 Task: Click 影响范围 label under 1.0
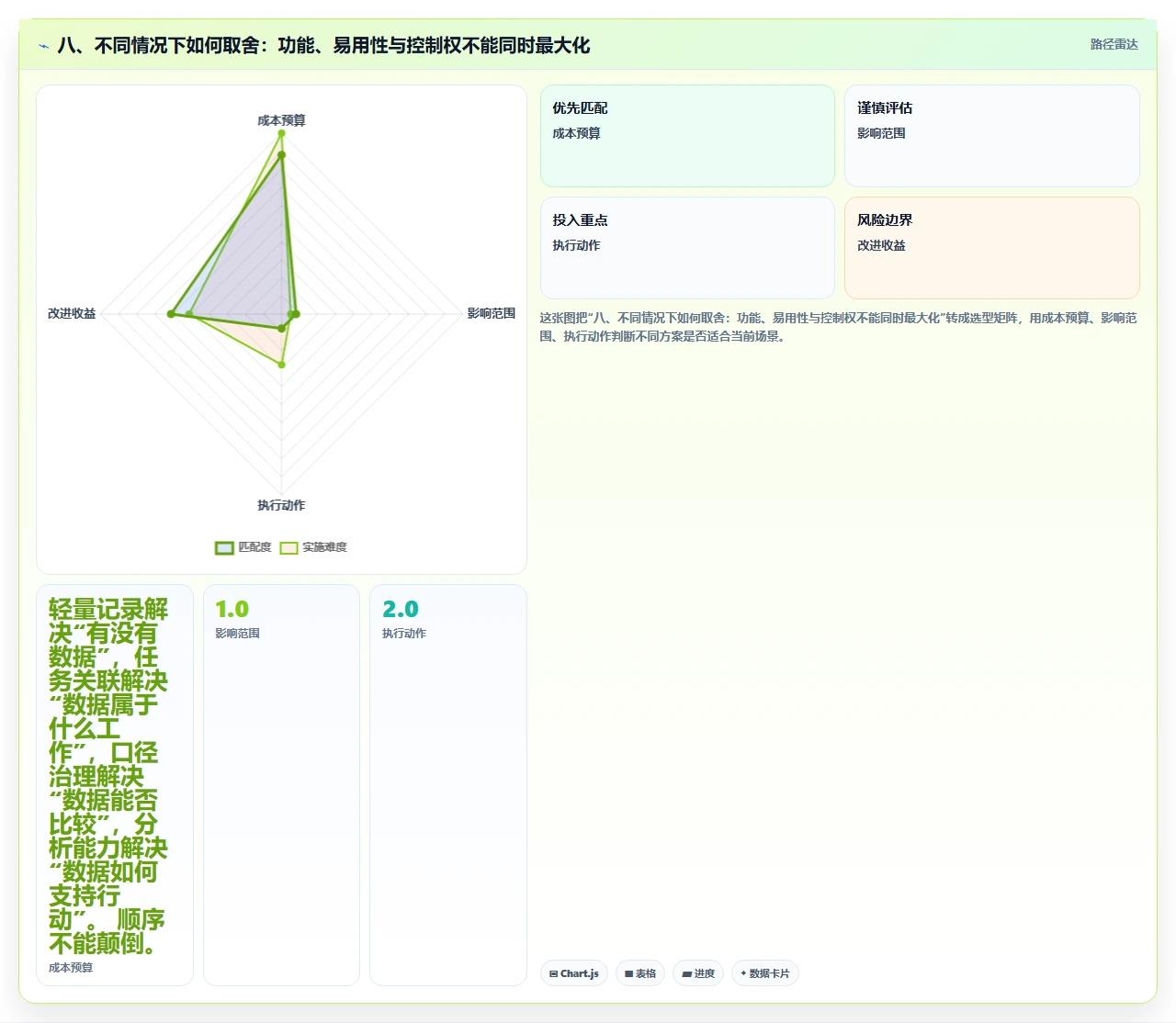point(237,634)
